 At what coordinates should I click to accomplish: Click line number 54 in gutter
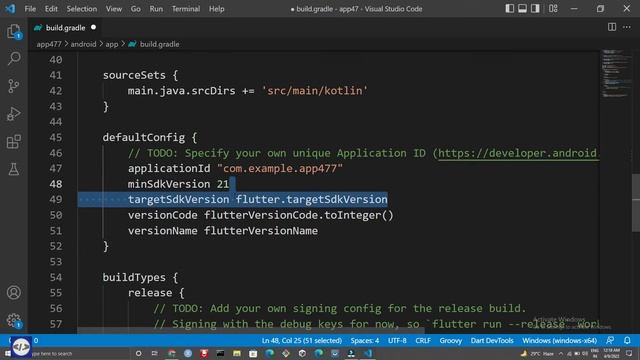(x=56, y=278)
